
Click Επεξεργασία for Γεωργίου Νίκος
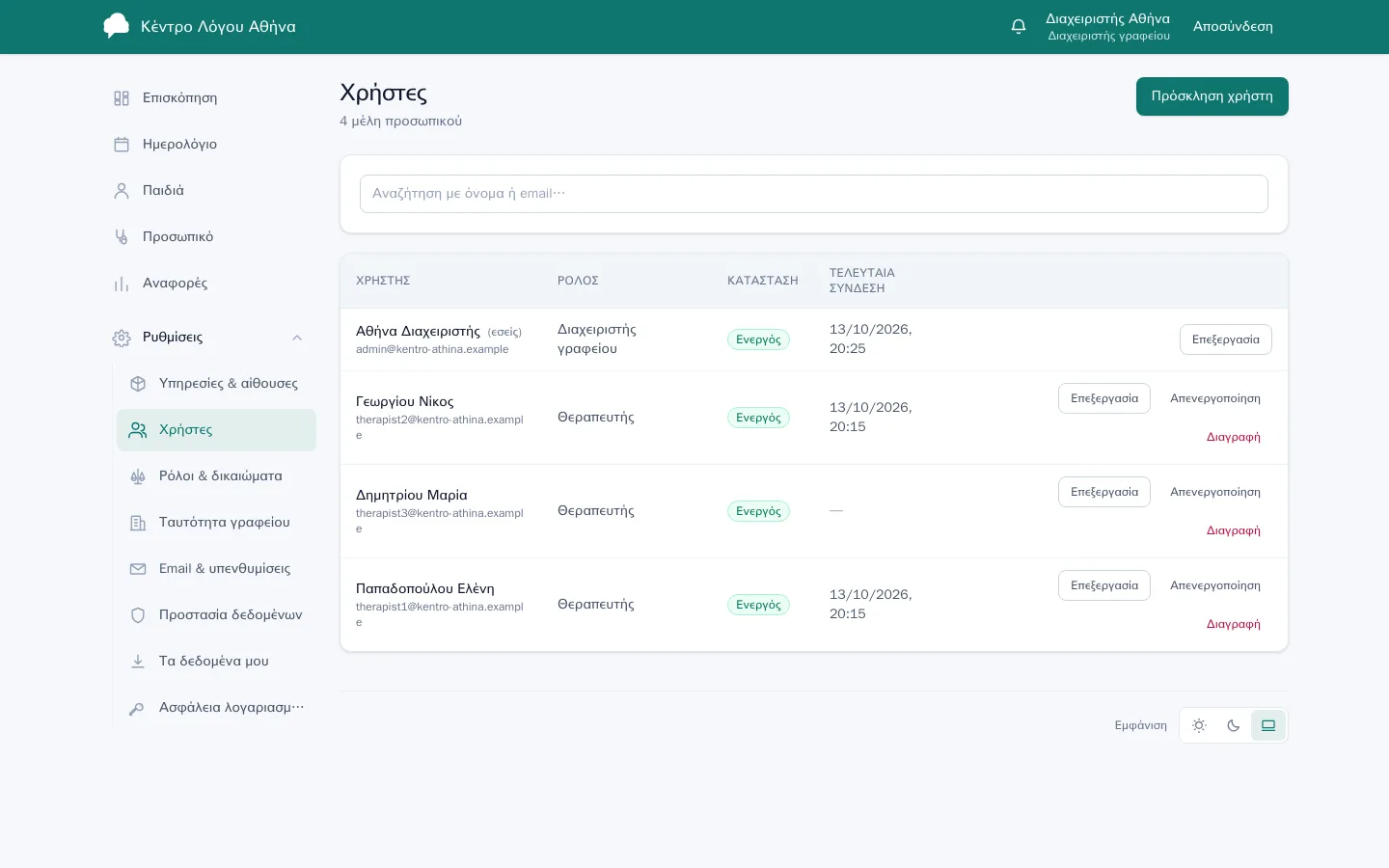pos(1104,398)
